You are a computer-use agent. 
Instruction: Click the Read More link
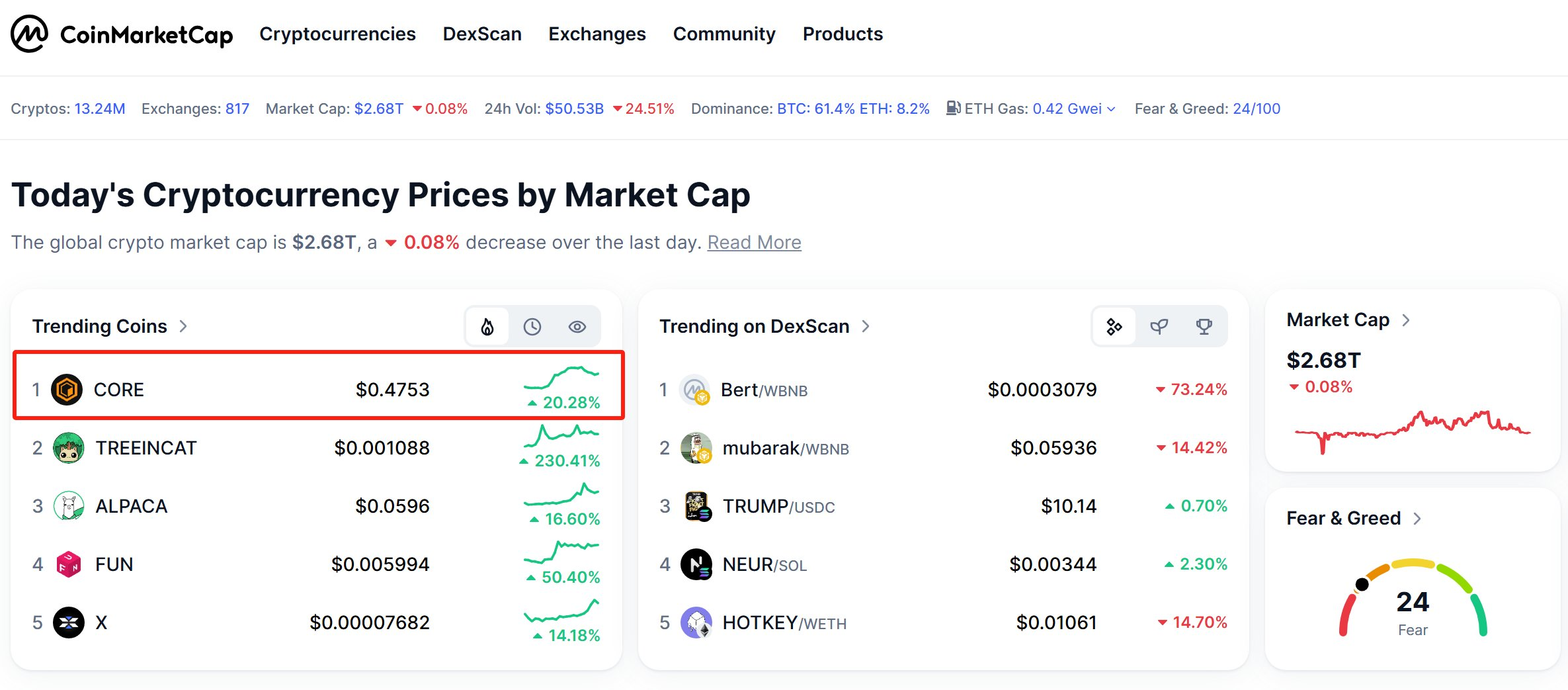pyautogui.click(x=754, y=243)
